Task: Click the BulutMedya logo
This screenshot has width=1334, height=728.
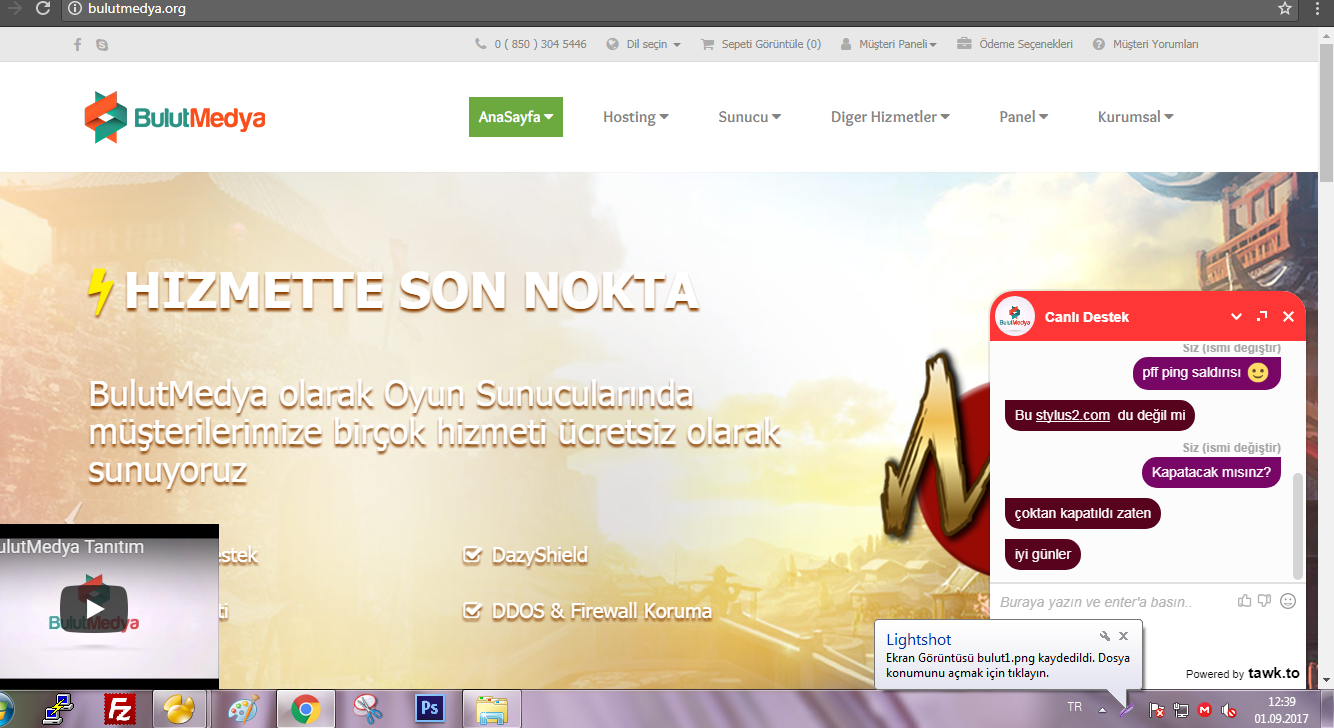Action: click(175, 118)
